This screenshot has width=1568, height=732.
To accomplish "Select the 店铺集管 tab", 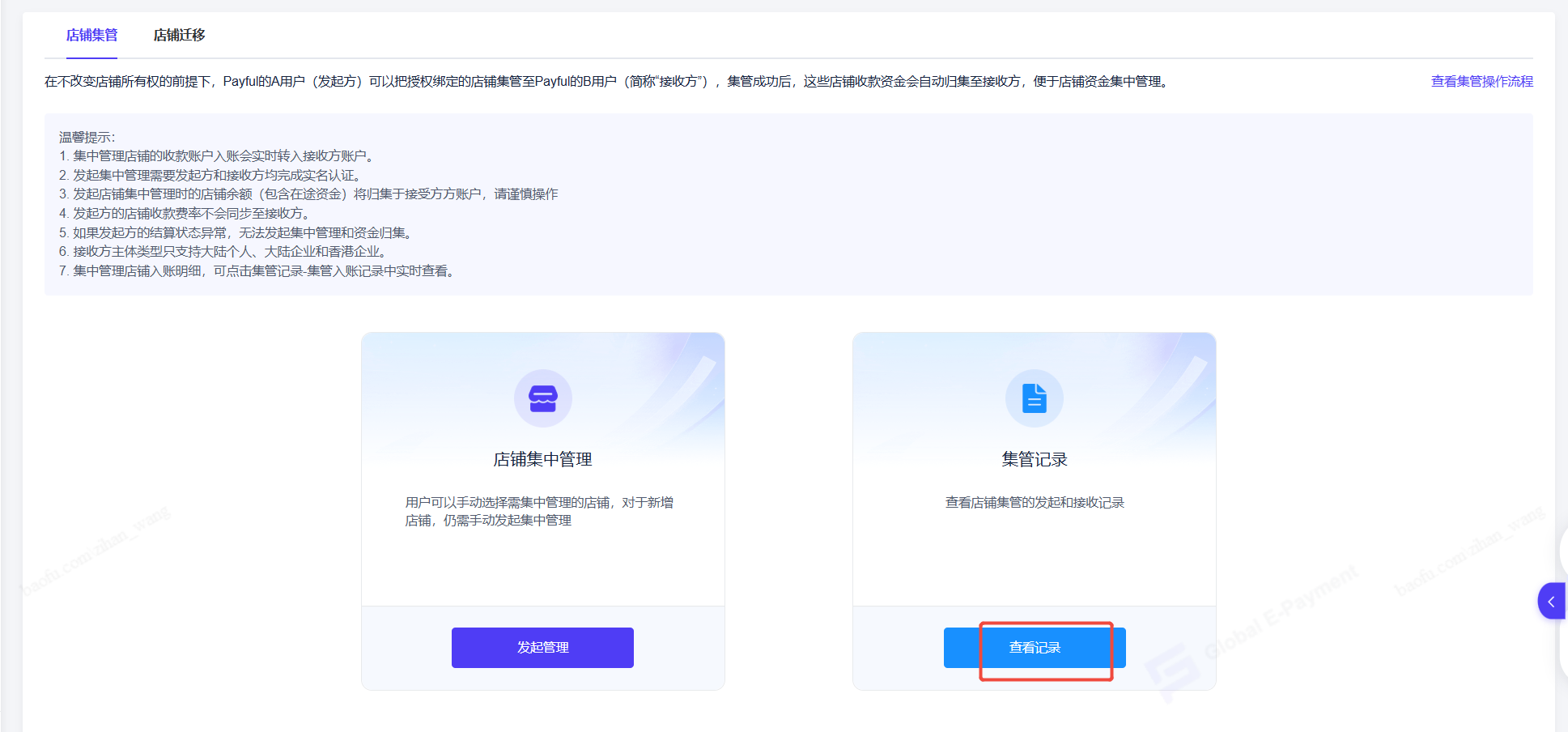I will (91, 35).
